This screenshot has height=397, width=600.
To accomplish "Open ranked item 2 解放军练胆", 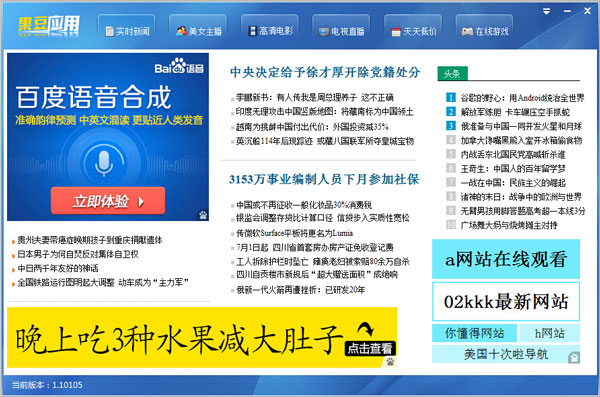I will (515, 112).
